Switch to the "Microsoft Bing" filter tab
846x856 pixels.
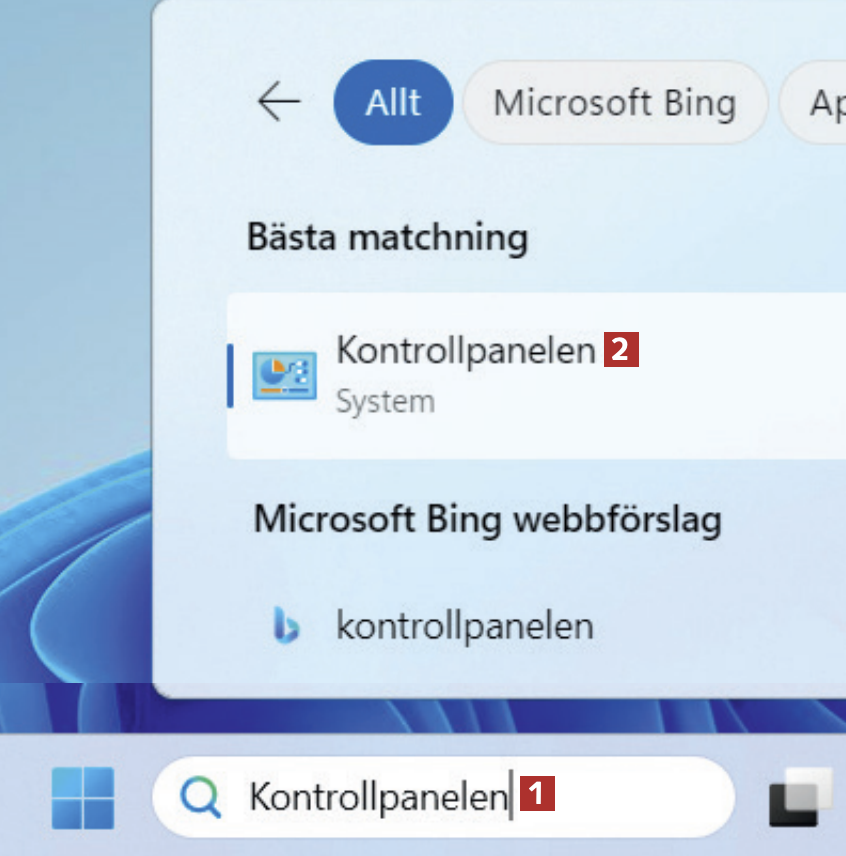pos(614,102)
